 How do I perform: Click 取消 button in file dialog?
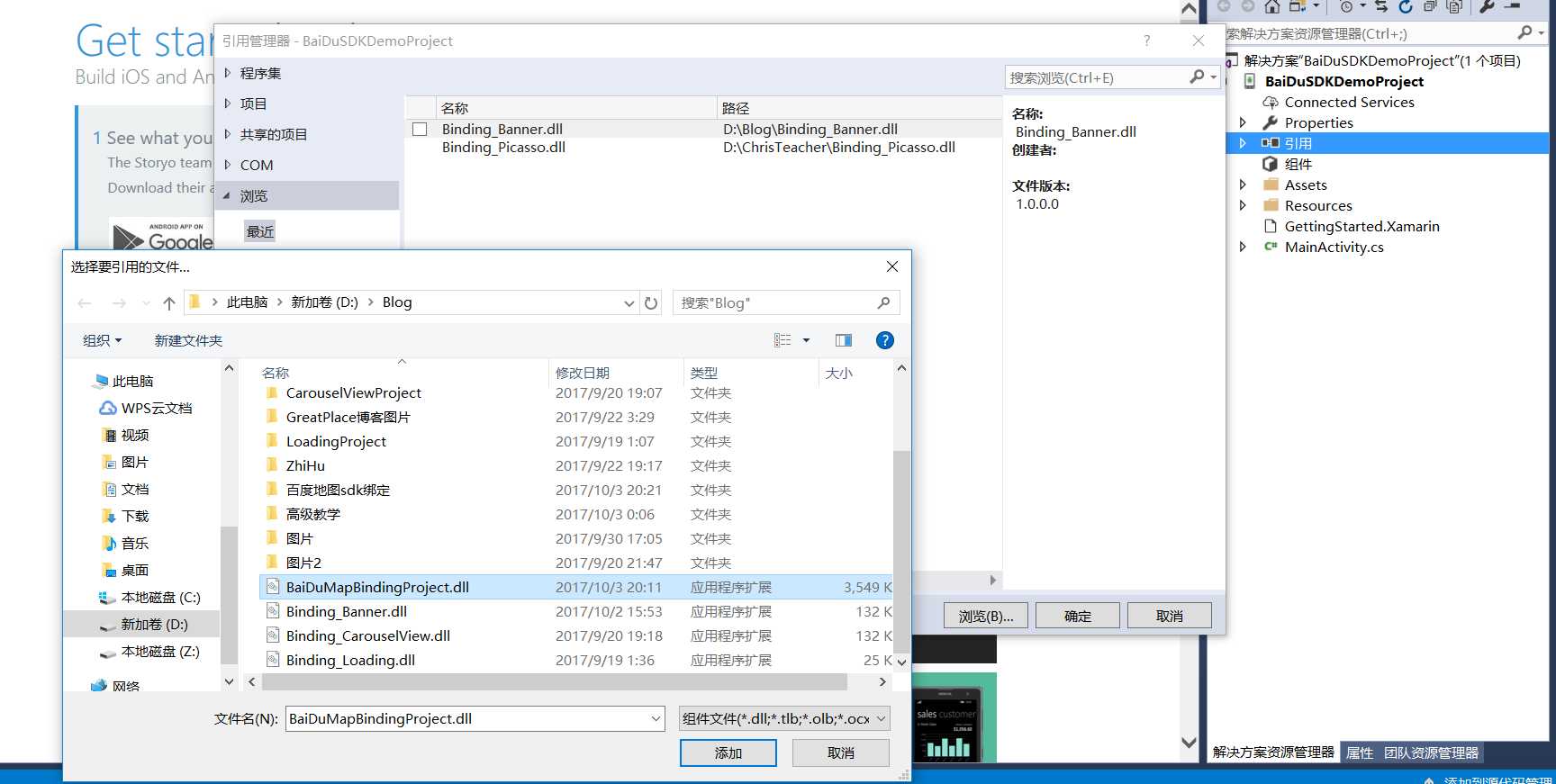(841, 752)
